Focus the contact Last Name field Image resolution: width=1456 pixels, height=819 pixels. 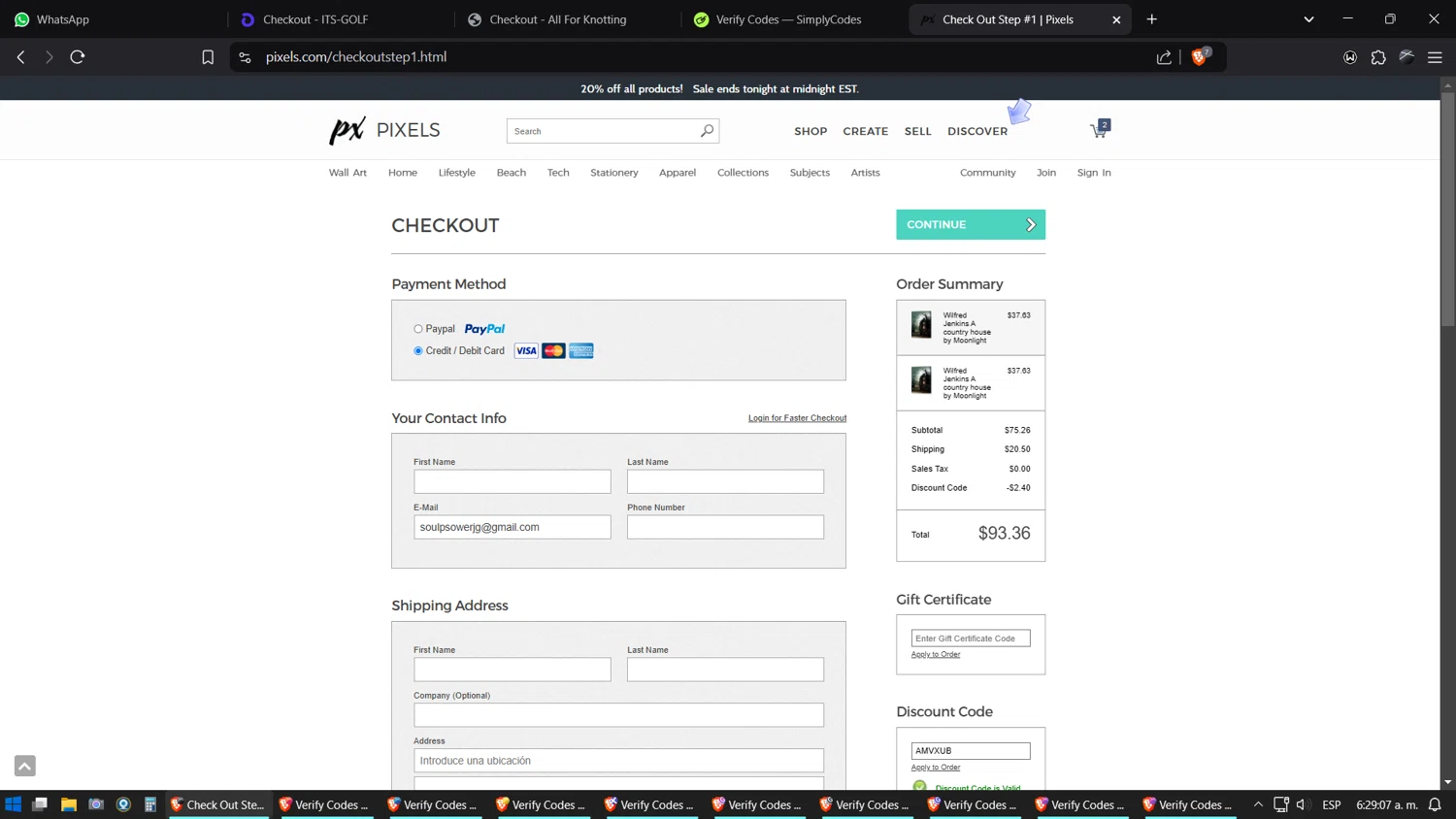pyautogui.click(x=725, y=481)
